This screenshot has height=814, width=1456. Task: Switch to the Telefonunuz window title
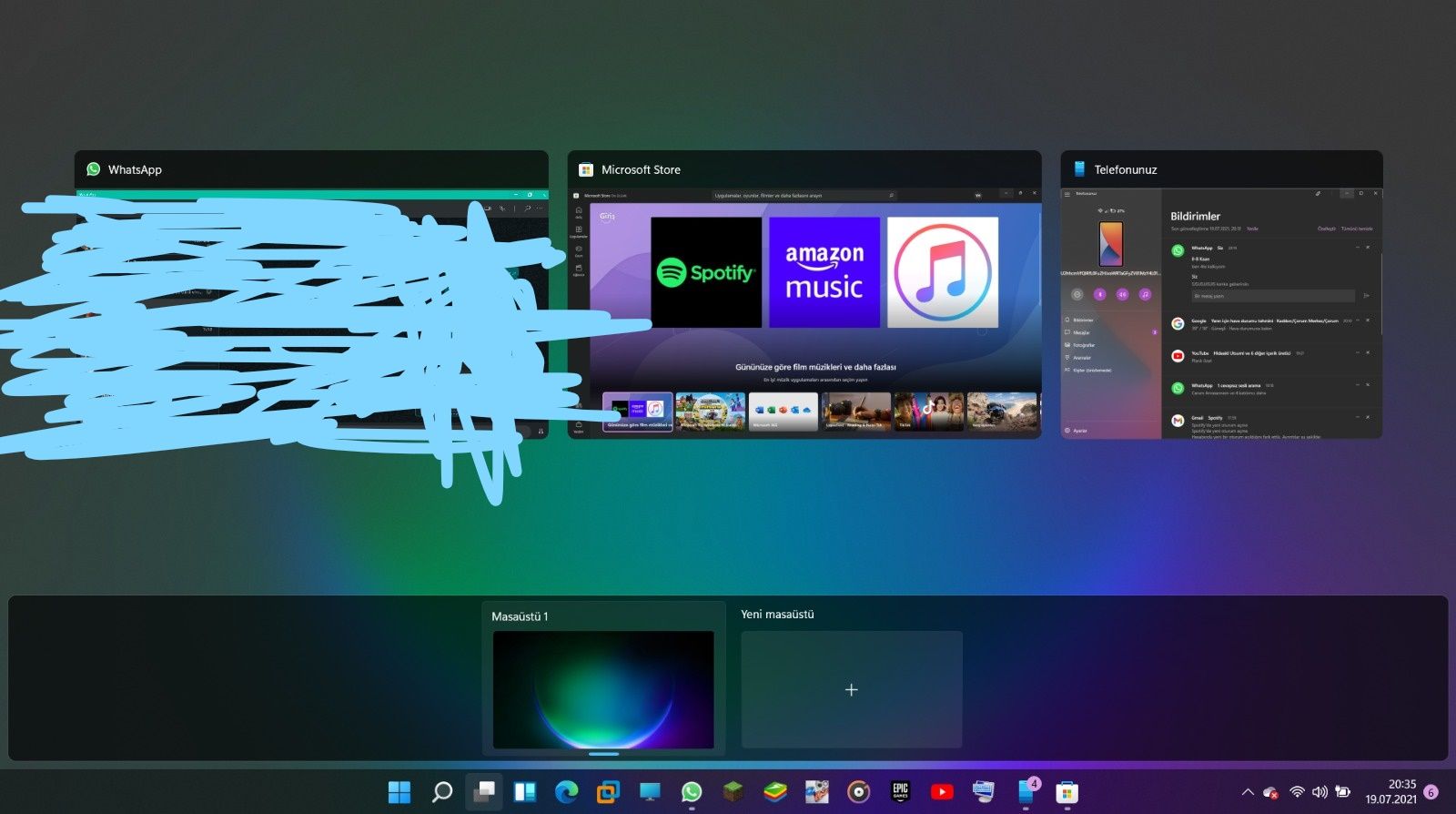coord(1126,169)
